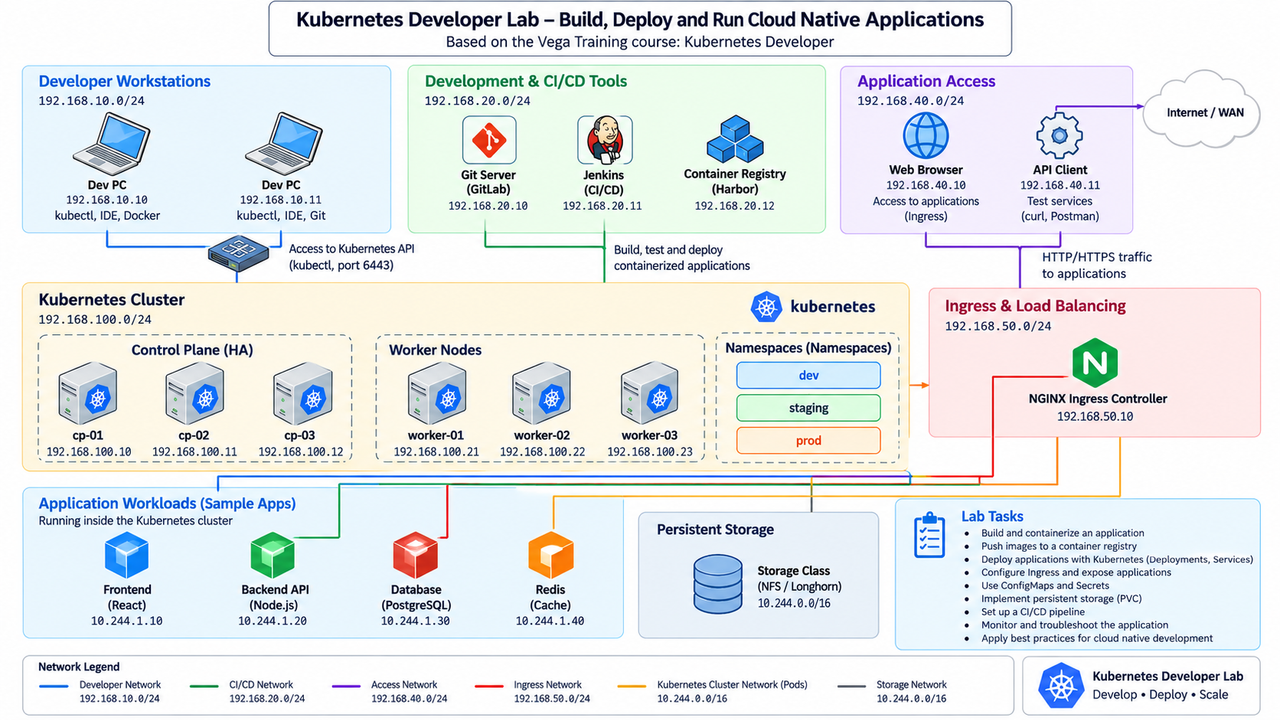Select the worker-01 node server icon
1280x720 pixels.
437,393
